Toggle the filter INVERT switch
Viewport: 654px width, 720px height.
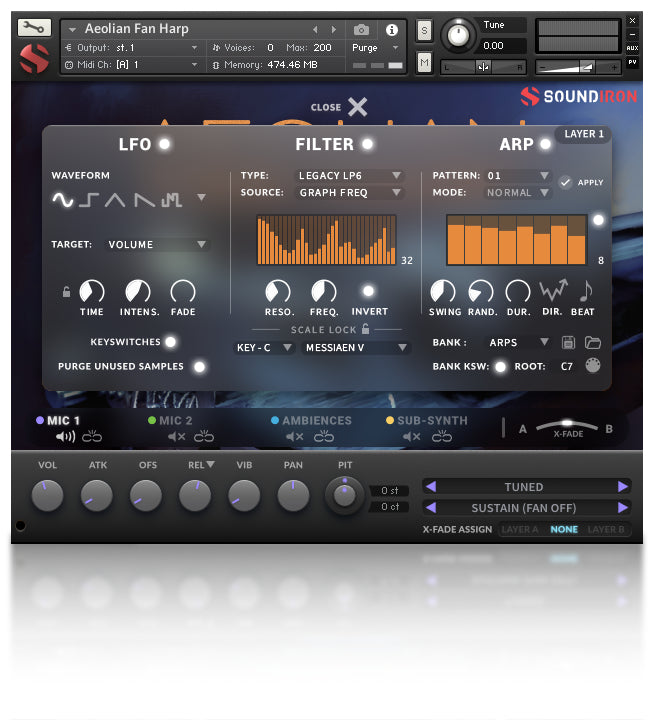[x=369, y=291]
